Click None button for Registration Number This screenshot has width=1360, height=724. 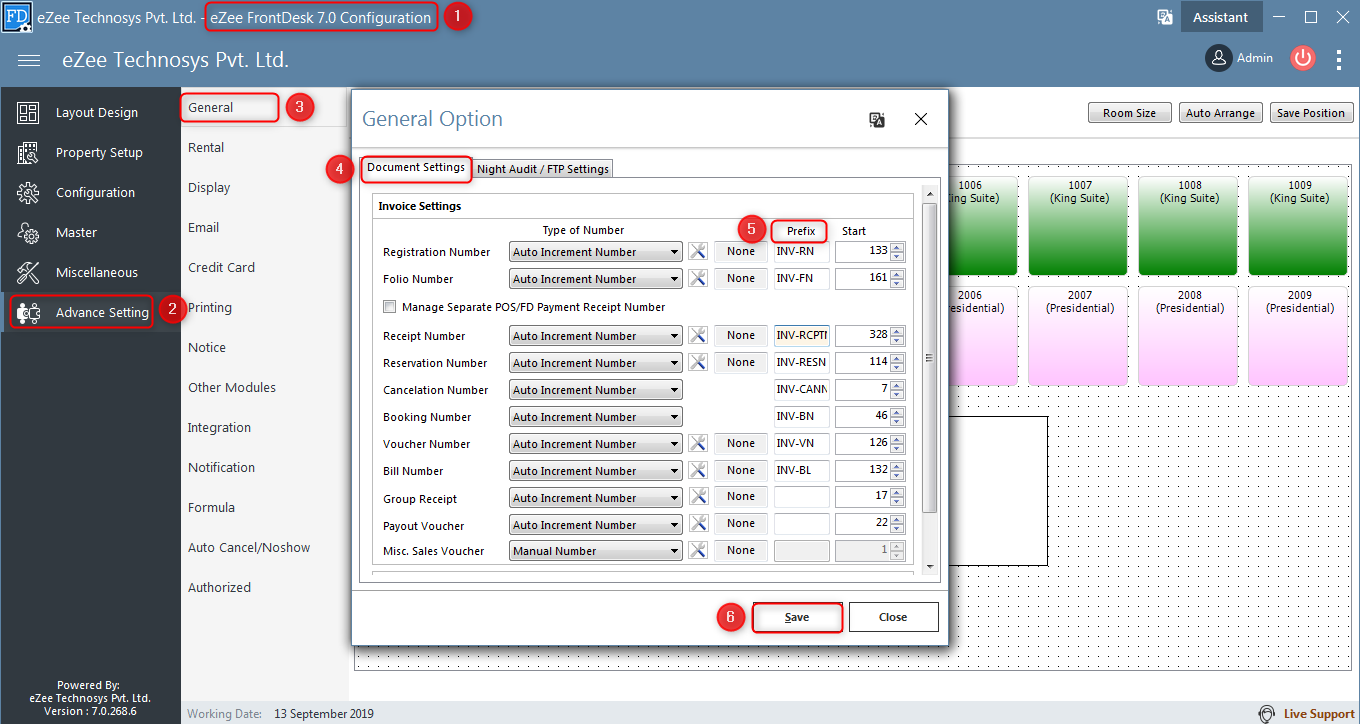coord(741,252)
